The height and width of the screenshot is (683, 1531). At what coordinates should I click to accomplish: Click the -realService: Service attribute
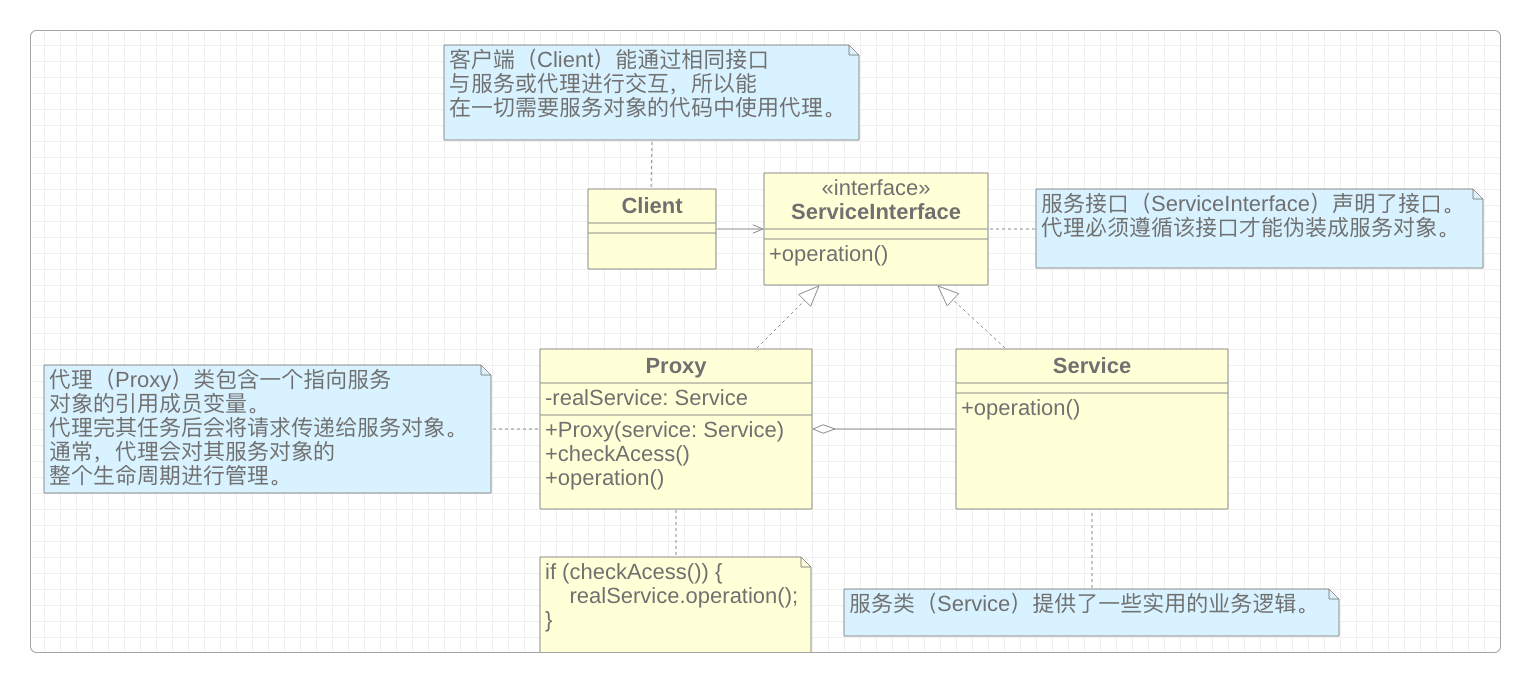pyautogui.click(x=647, y=398)
